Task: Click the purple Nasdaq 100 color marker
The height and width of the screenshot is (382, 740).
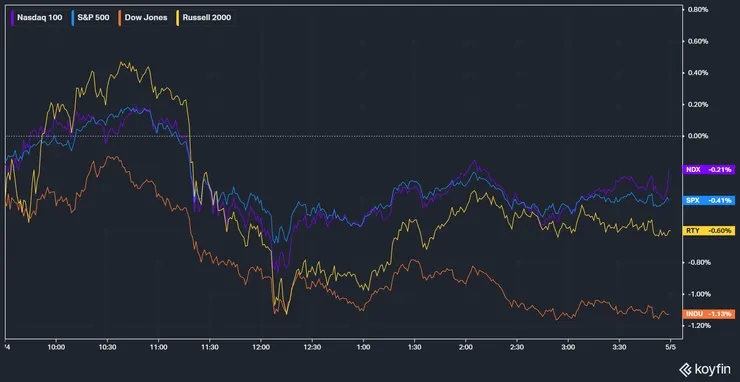Action: click(x=13, y=18)
